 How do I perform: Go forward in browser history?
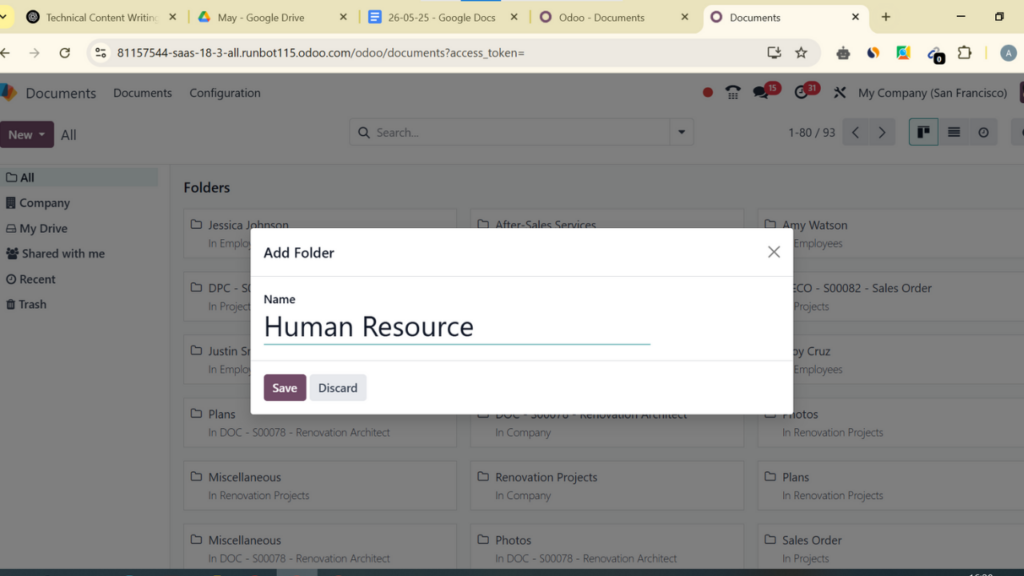tap(34, 53)
